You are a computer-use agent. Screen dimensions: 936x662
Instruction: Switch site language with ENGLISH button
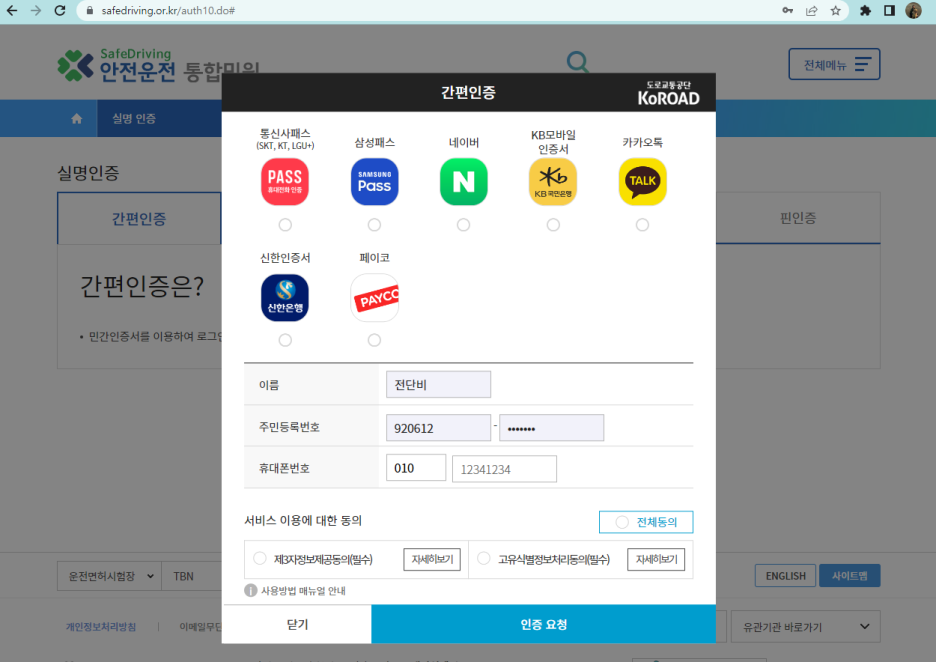[785, 576]
